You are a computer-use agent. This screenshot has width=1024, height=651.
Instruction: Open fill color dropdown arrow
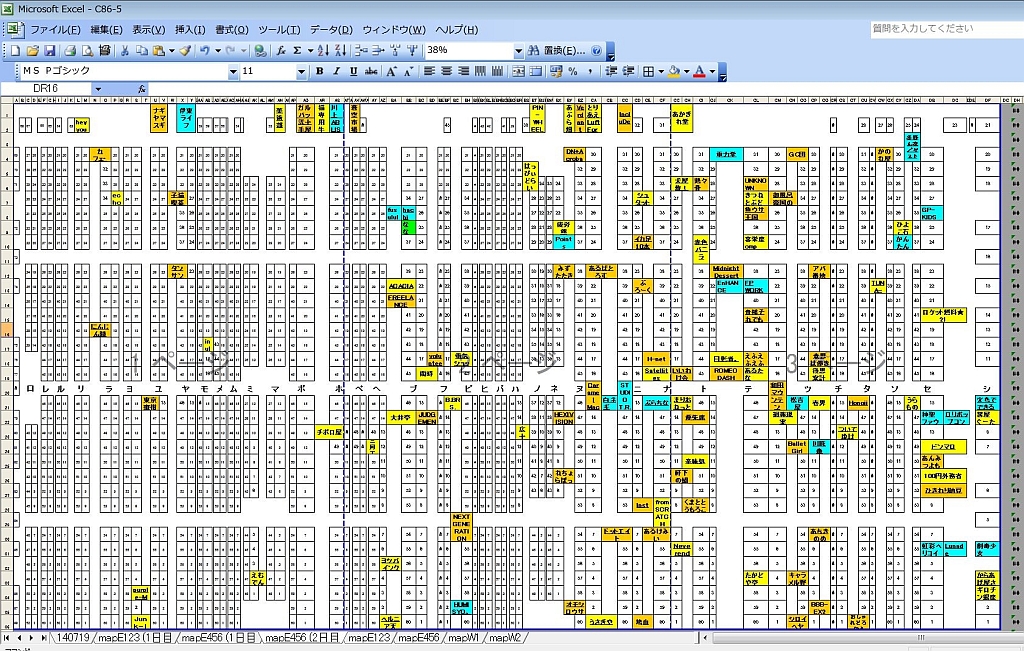(686, 71)
